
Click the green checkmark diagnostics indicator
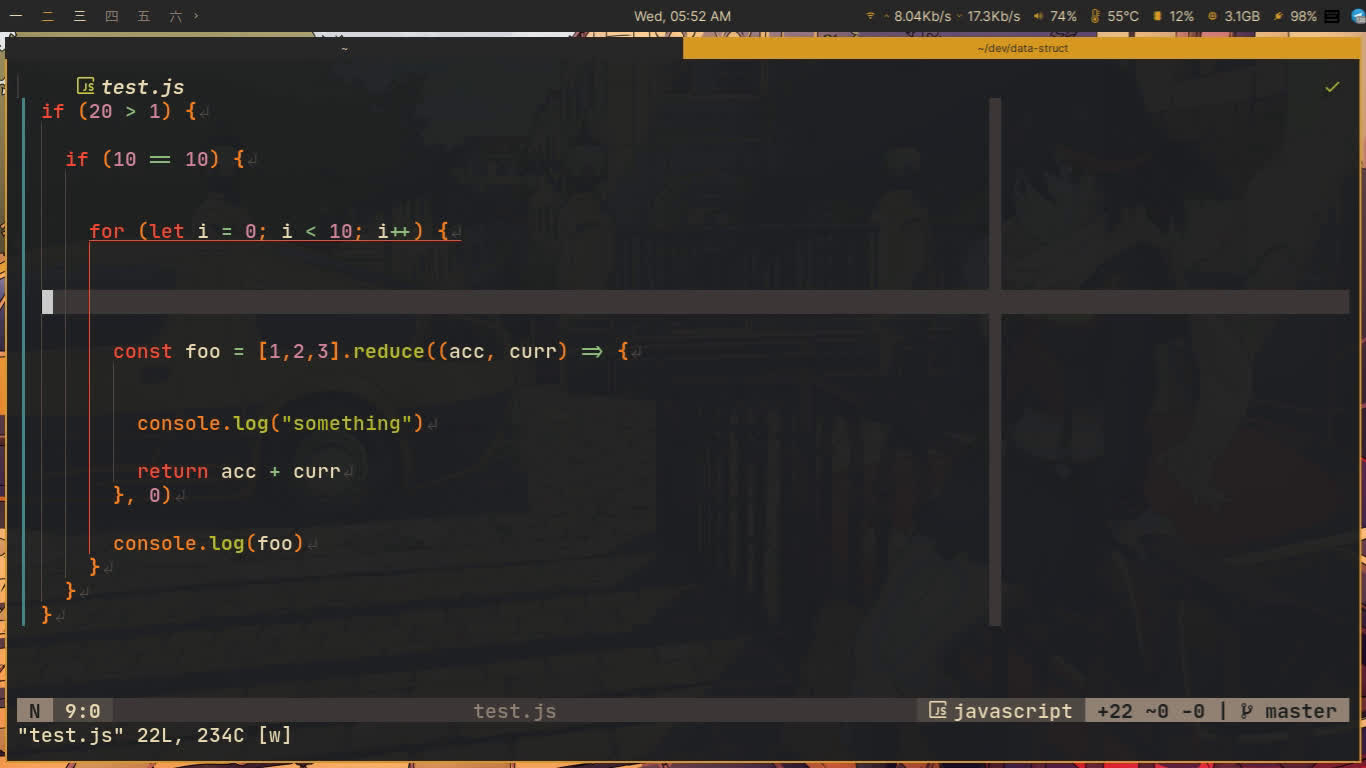[x=1332, y=87]
